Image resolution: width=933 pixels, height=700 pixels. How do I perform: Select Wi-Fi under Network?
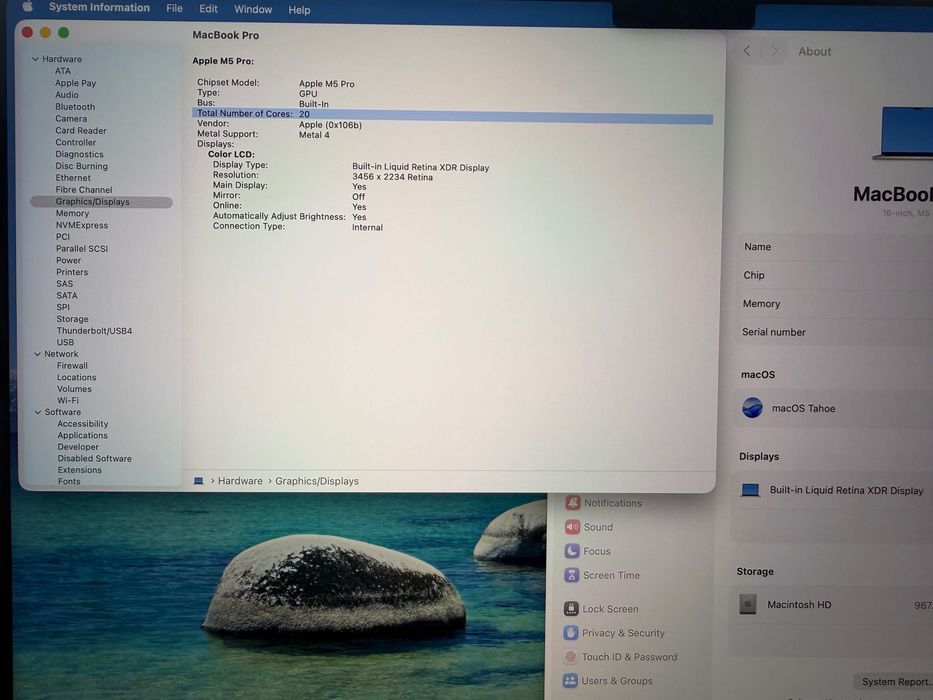[x=68, y=400]
